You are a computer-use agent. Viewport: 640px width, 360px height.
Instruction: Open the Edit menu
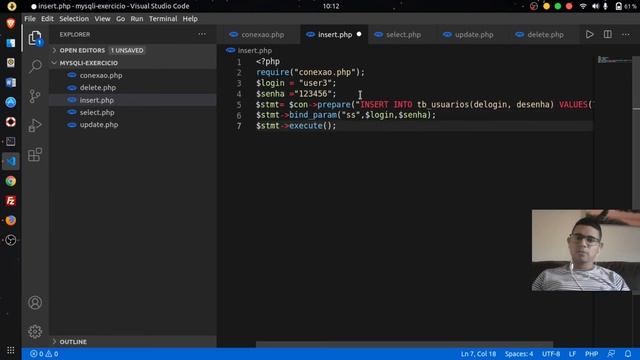coord(47,19)
